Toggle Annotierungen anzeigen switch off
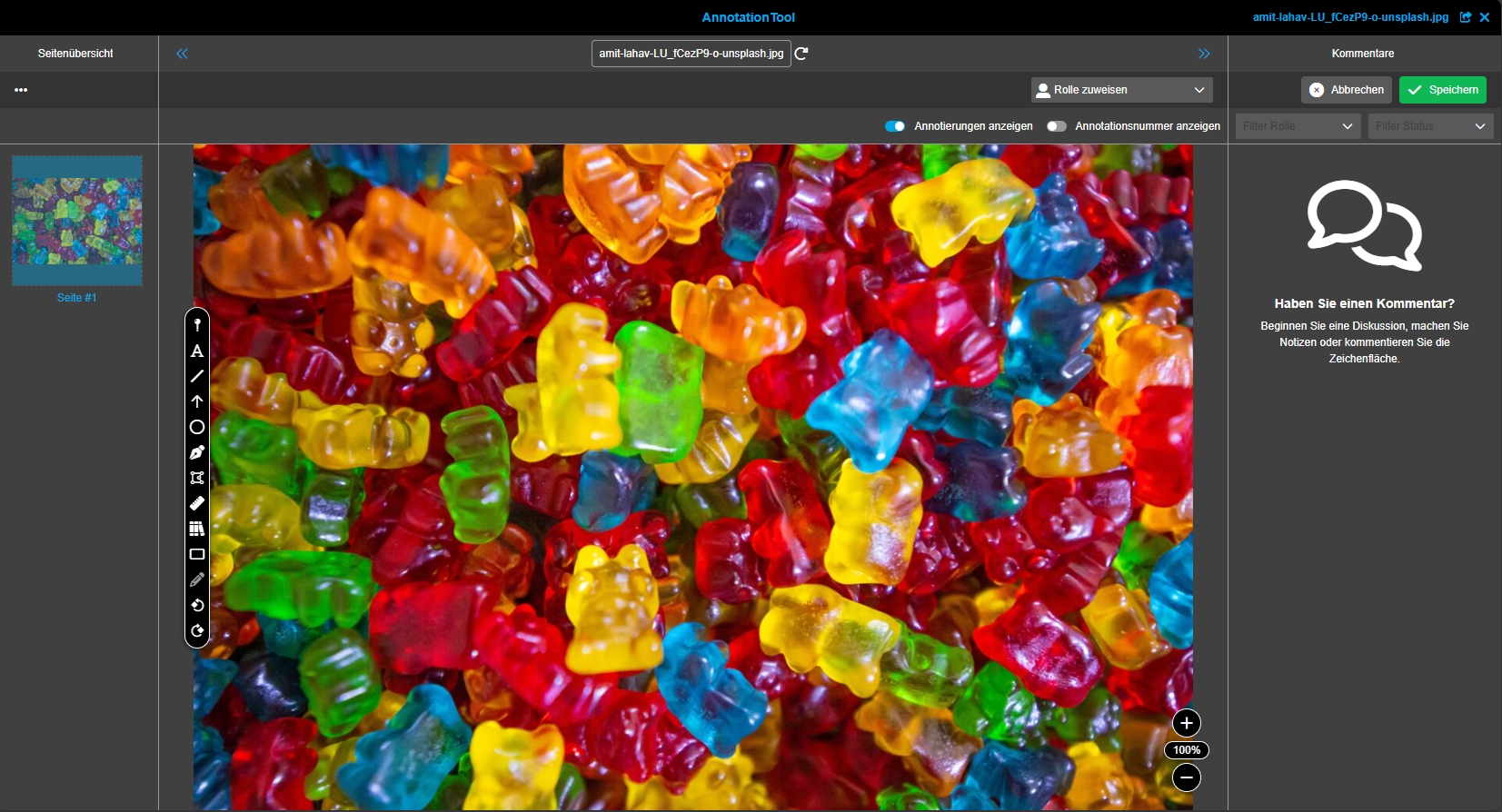Image resolution: width=1502 pixels, height=812 pixels. [x=895, y=126]
